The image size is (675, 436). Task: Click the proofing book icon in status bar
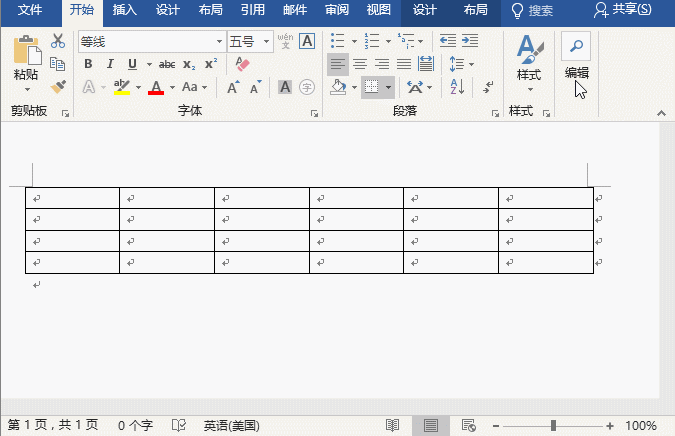[178, 425]
